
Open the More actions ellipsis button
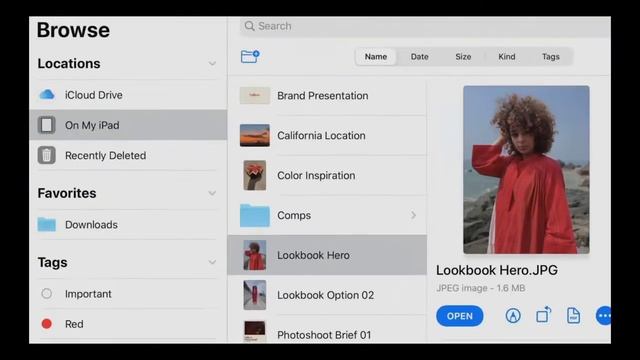tap(603, 316)
